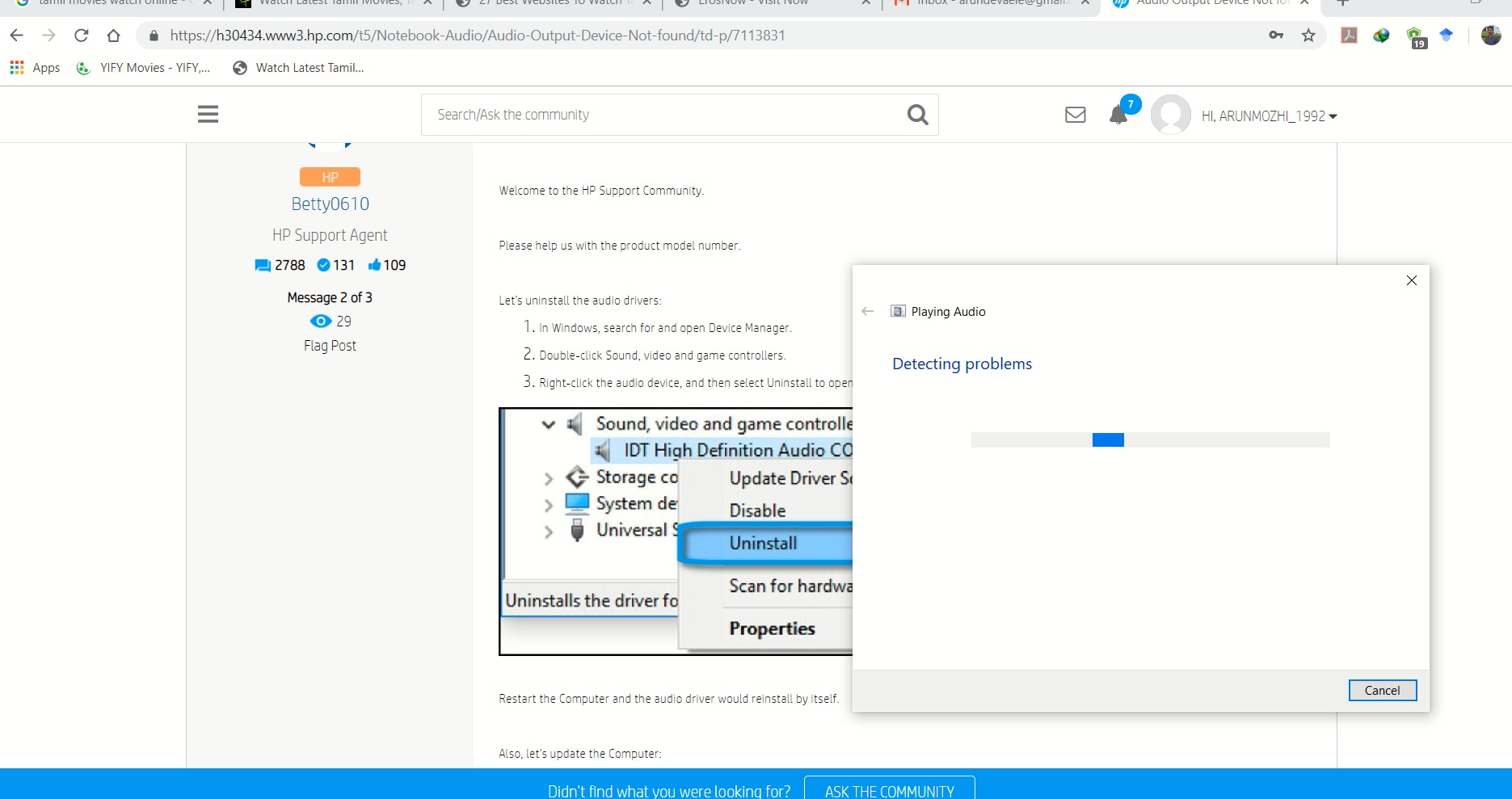Viewport: 1512px width, 799px height.
Task: Click the orange HP rank badge
Action: click(x=330, y=177)
